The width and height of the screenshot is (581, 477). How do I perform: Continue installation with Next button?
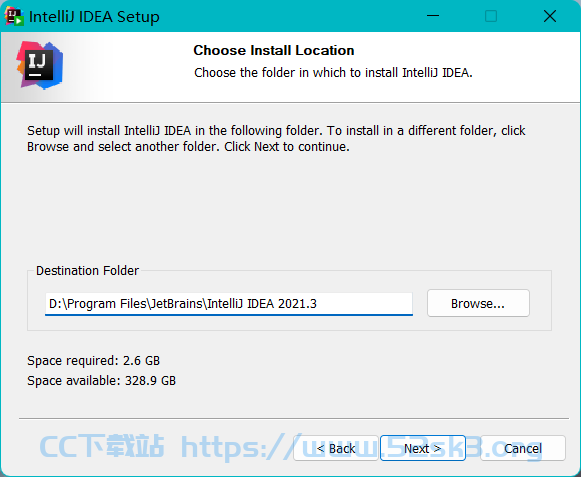point(423,448)
